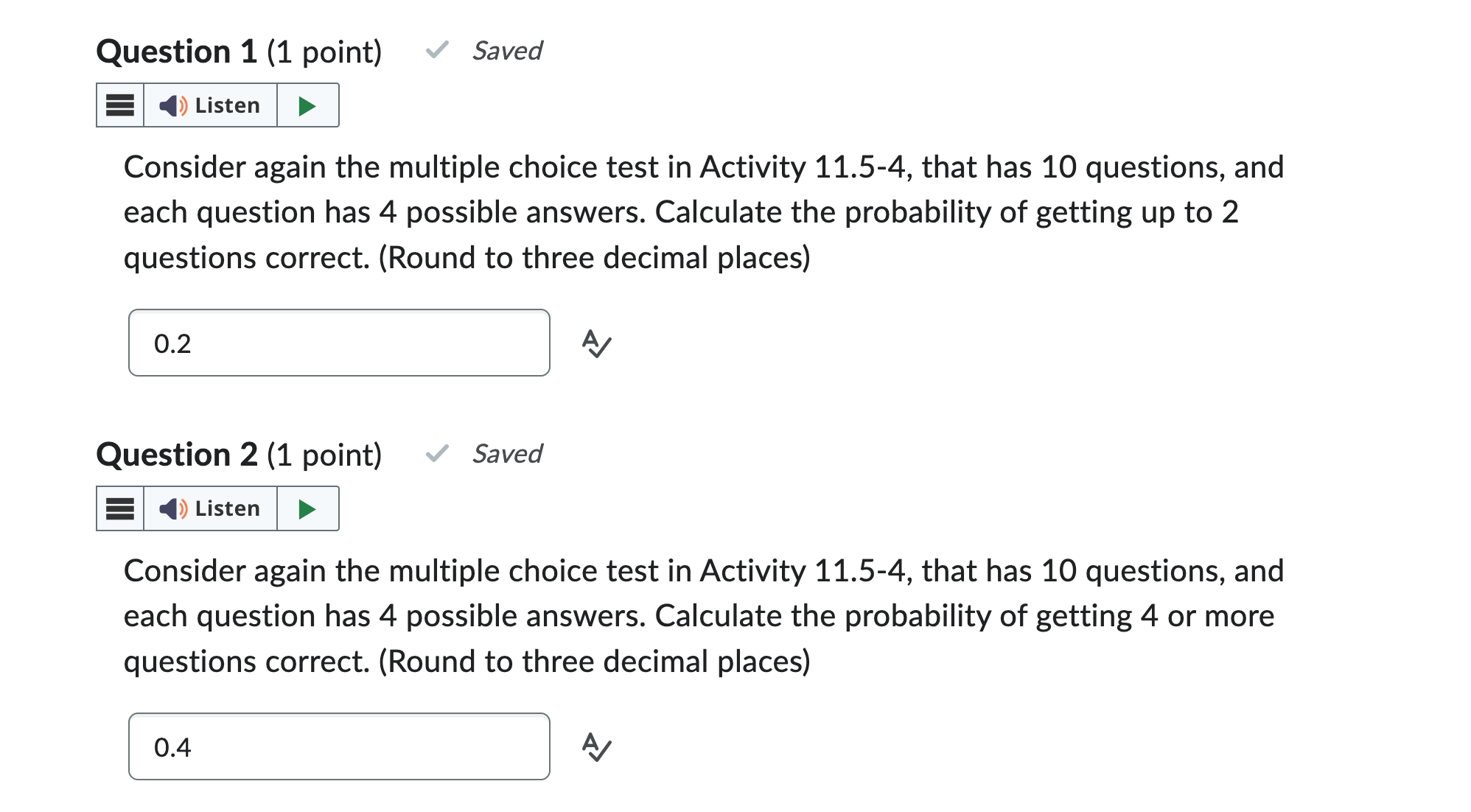Open Question 2 ReadSpeaker menu icon
The height and width of the screenshot is (812, 1471).
tap(120, 508)
